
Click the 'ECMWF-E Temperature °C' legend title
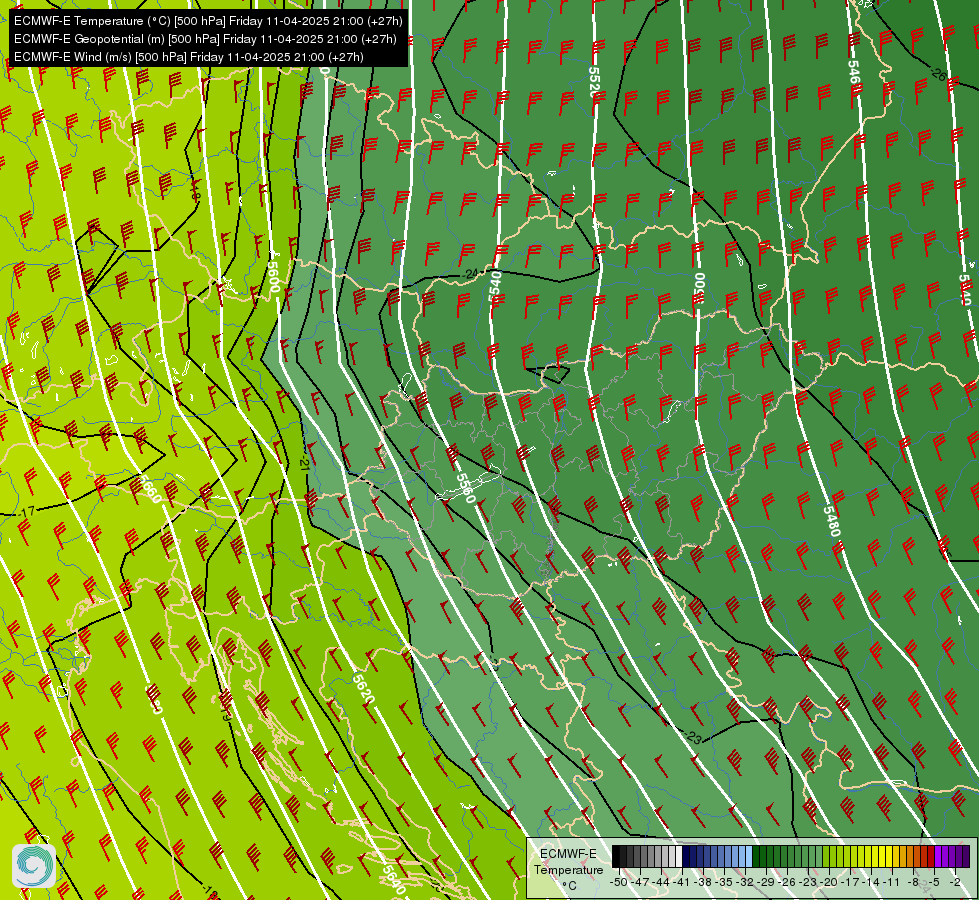click(x=568, y=869)
